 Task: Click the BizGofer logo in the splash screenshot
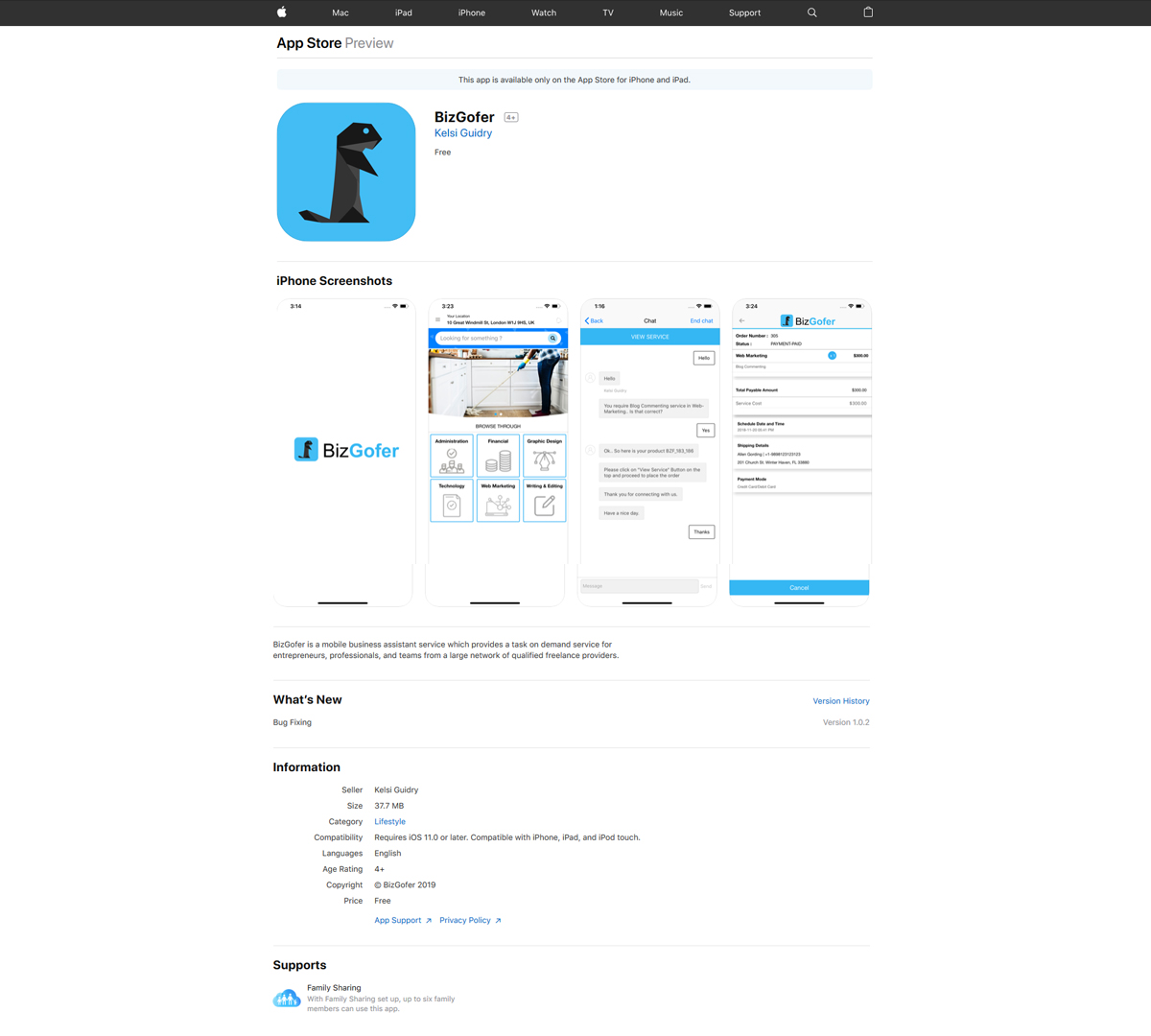coord(346,450)
